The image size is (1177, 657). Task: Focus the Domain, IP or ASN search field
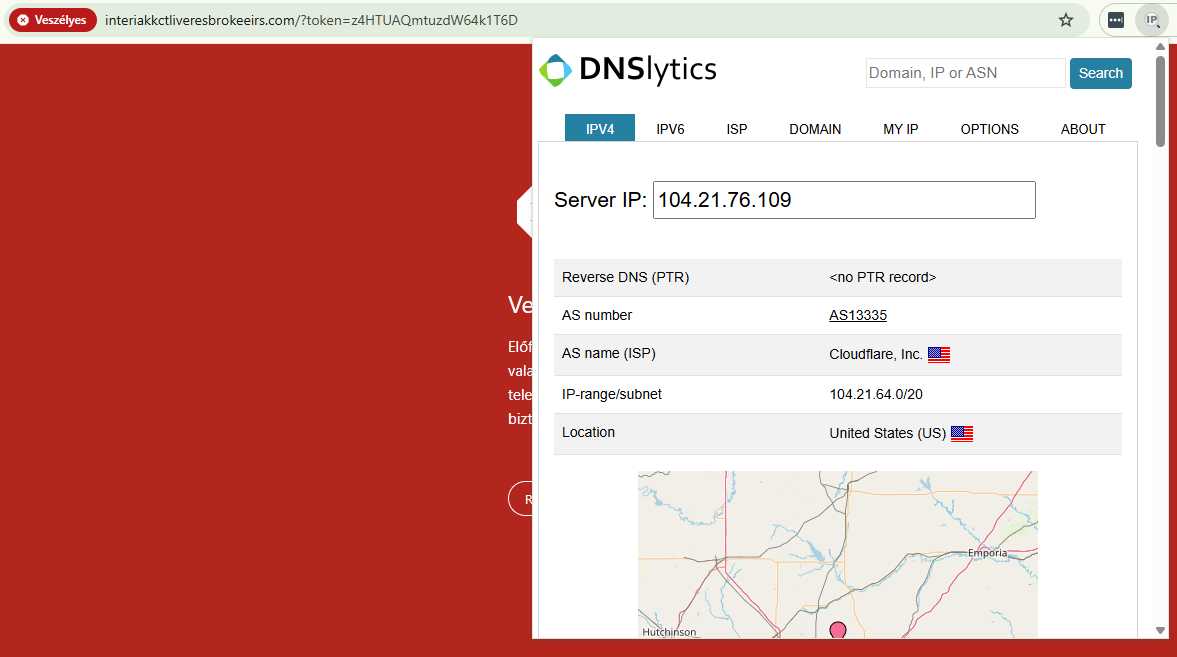coord(965,74)
